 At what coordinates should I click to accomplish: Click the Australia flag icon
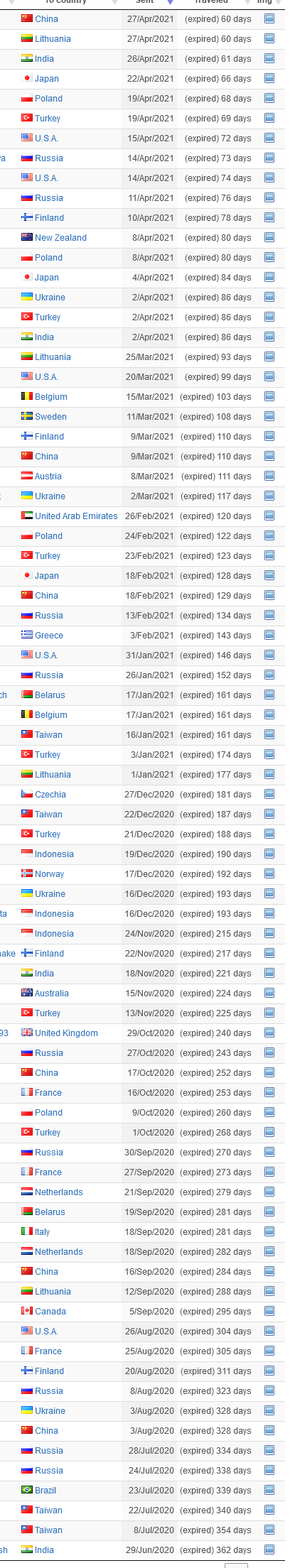pyautogui.click(x=26, y=993)
